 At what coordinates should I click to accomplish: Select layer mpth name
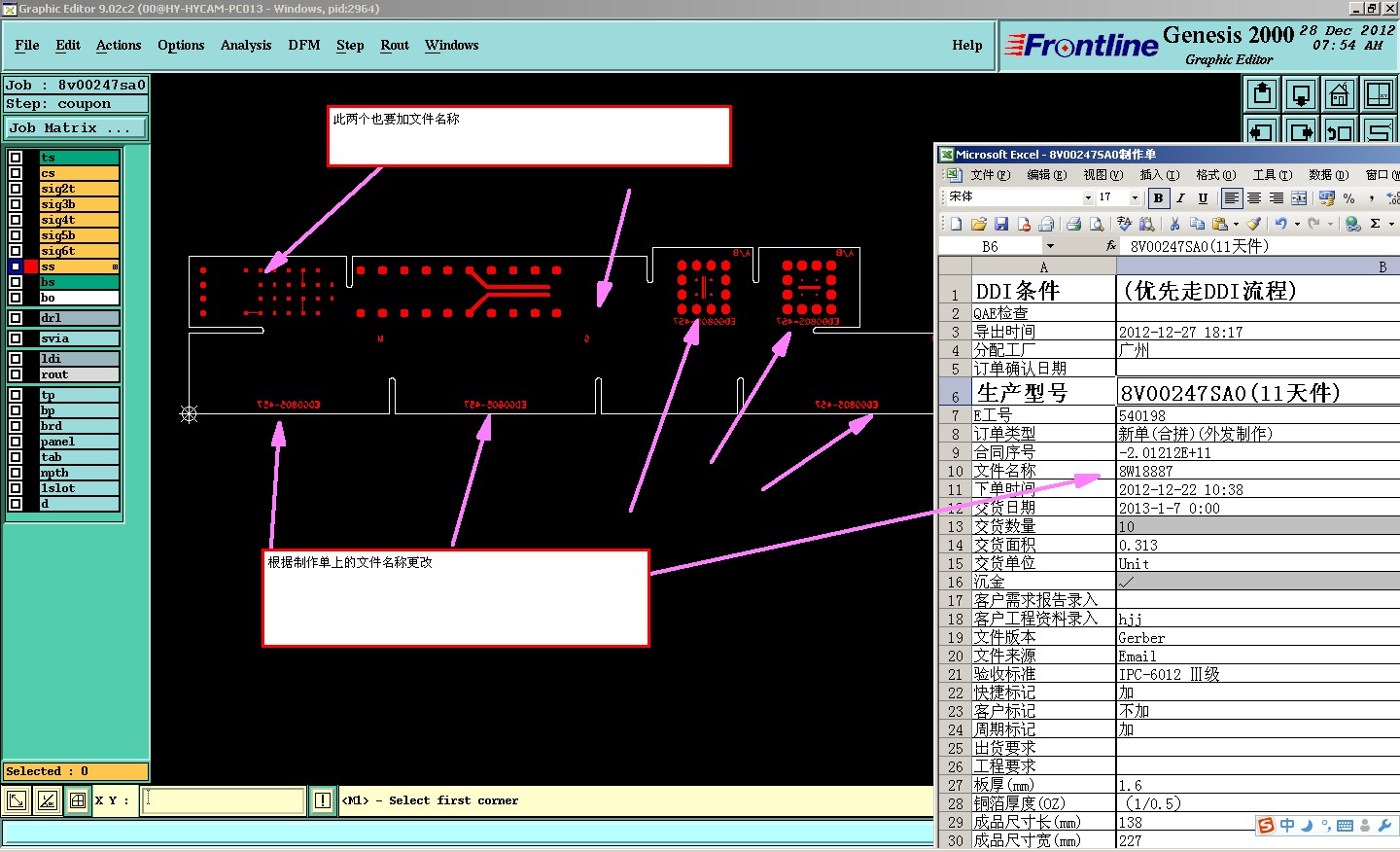tap(79, 473)
